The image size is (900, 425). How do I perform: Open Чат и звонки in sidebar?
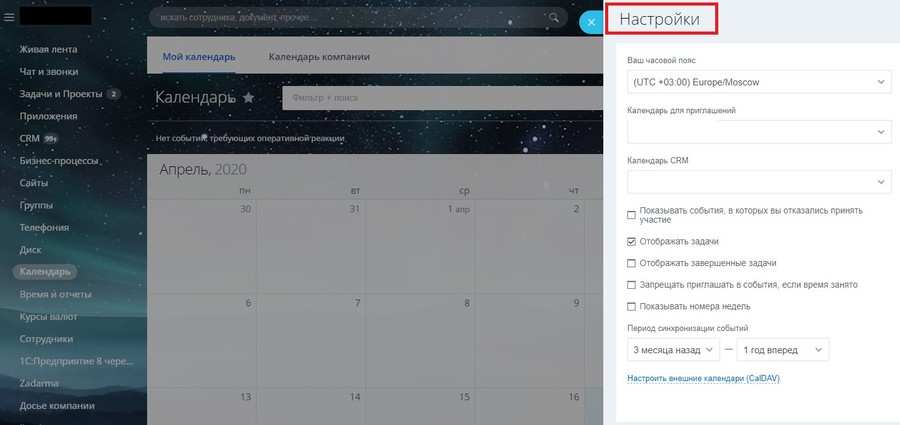[49, 72]
